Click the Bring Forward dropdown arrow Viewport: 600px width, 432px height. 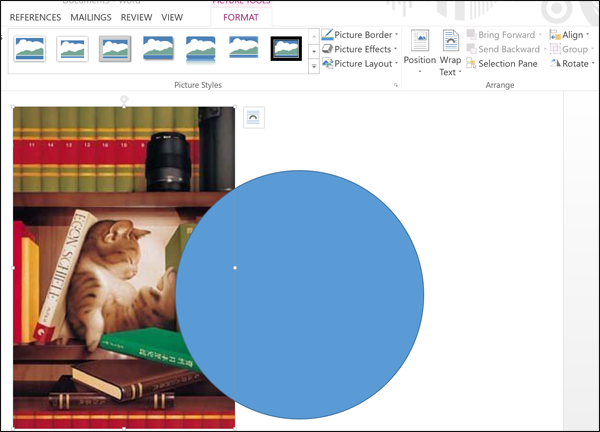[x=540, y=35]
